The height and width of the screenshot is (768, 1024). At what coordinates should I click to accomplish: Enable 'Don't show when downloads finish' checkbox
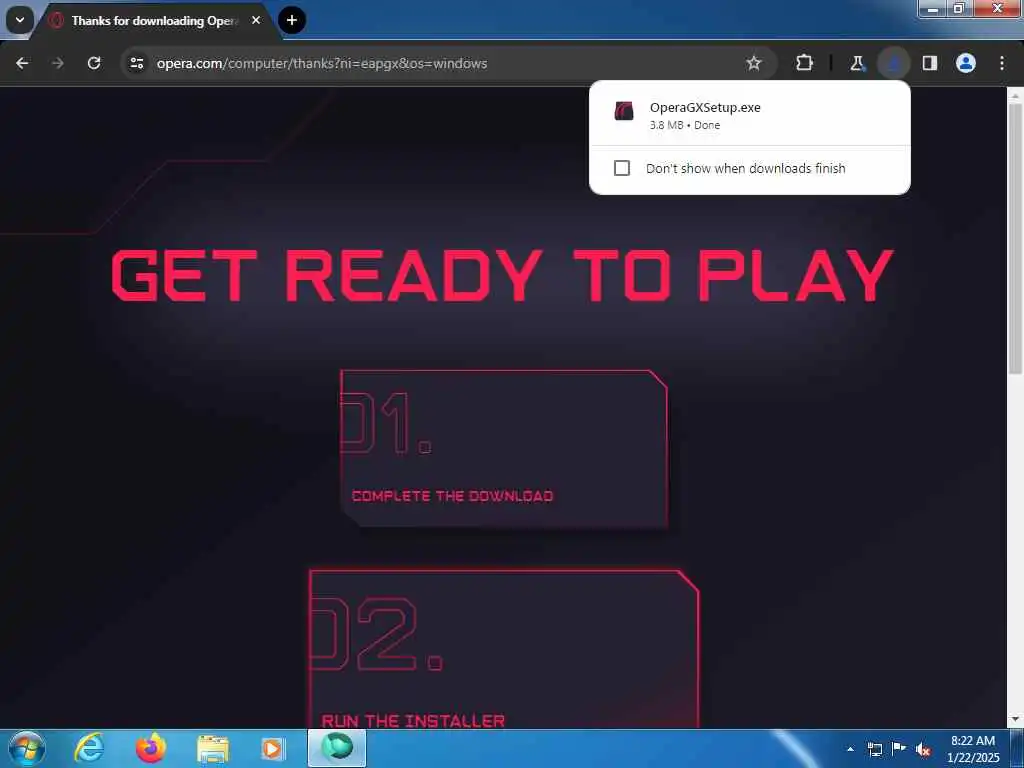pyautogui.click(x=622, y=168)
